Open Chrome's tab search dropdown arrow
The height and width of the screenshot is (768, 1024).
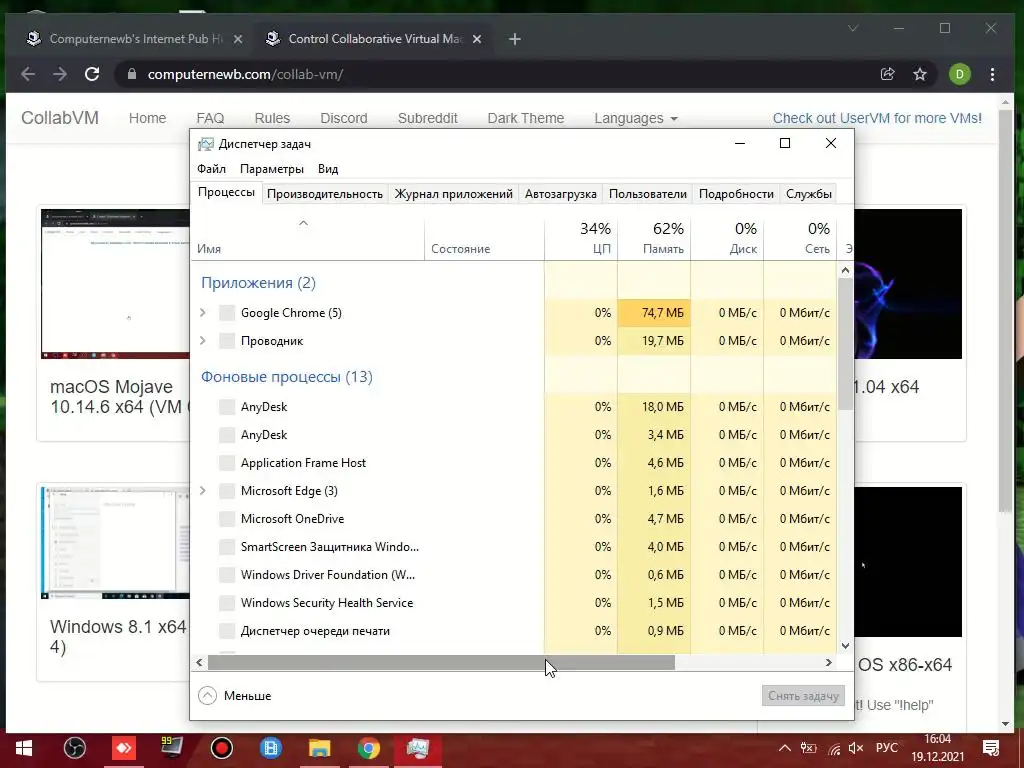853,29
